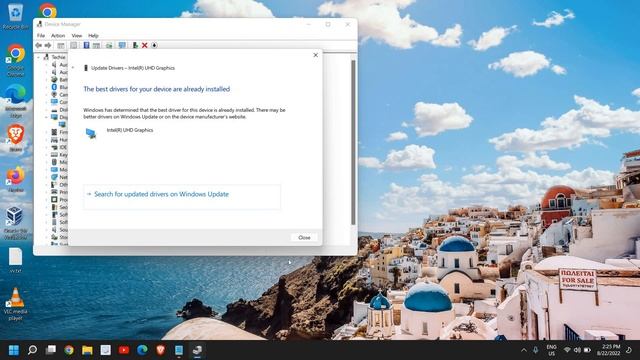640x360 pixels.
Task: Click the Properties toolbar icon in Device Manager
Action: point(73,45)
